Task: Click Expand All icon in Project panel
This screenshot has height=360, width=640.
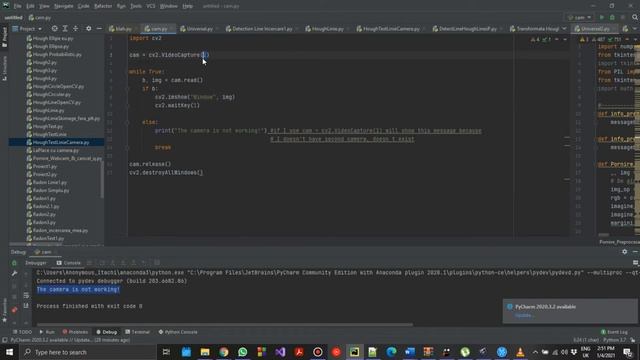Action: [65, 29]
